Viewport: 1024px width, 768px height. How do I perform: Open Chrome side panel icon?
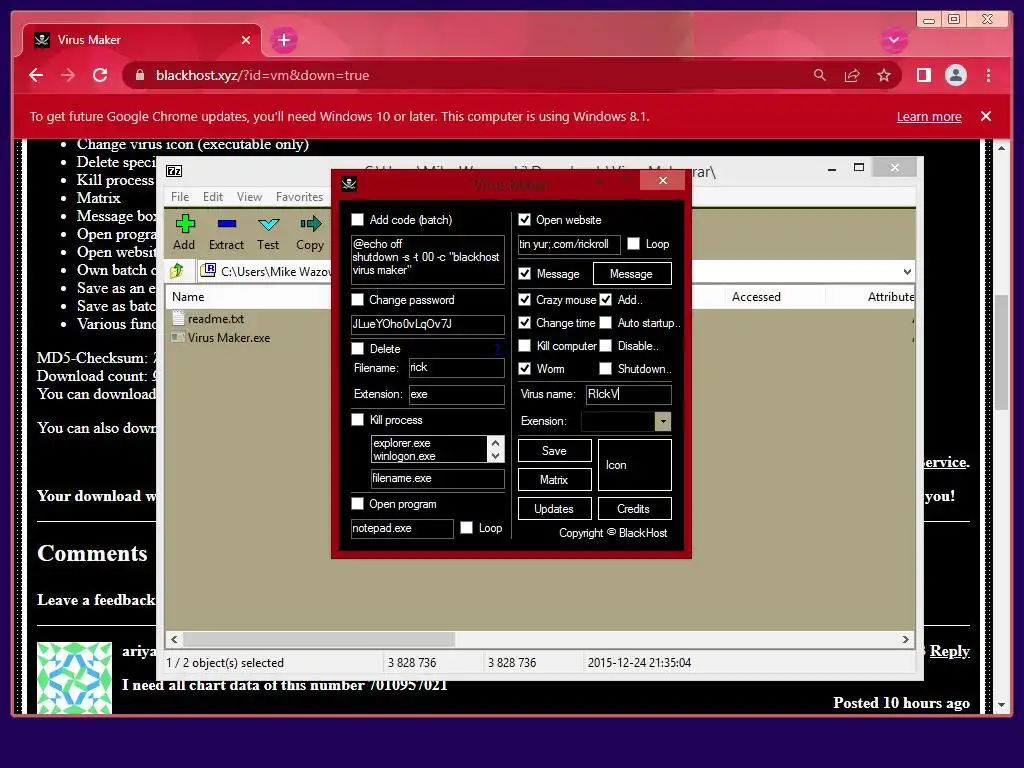[923, 75]
